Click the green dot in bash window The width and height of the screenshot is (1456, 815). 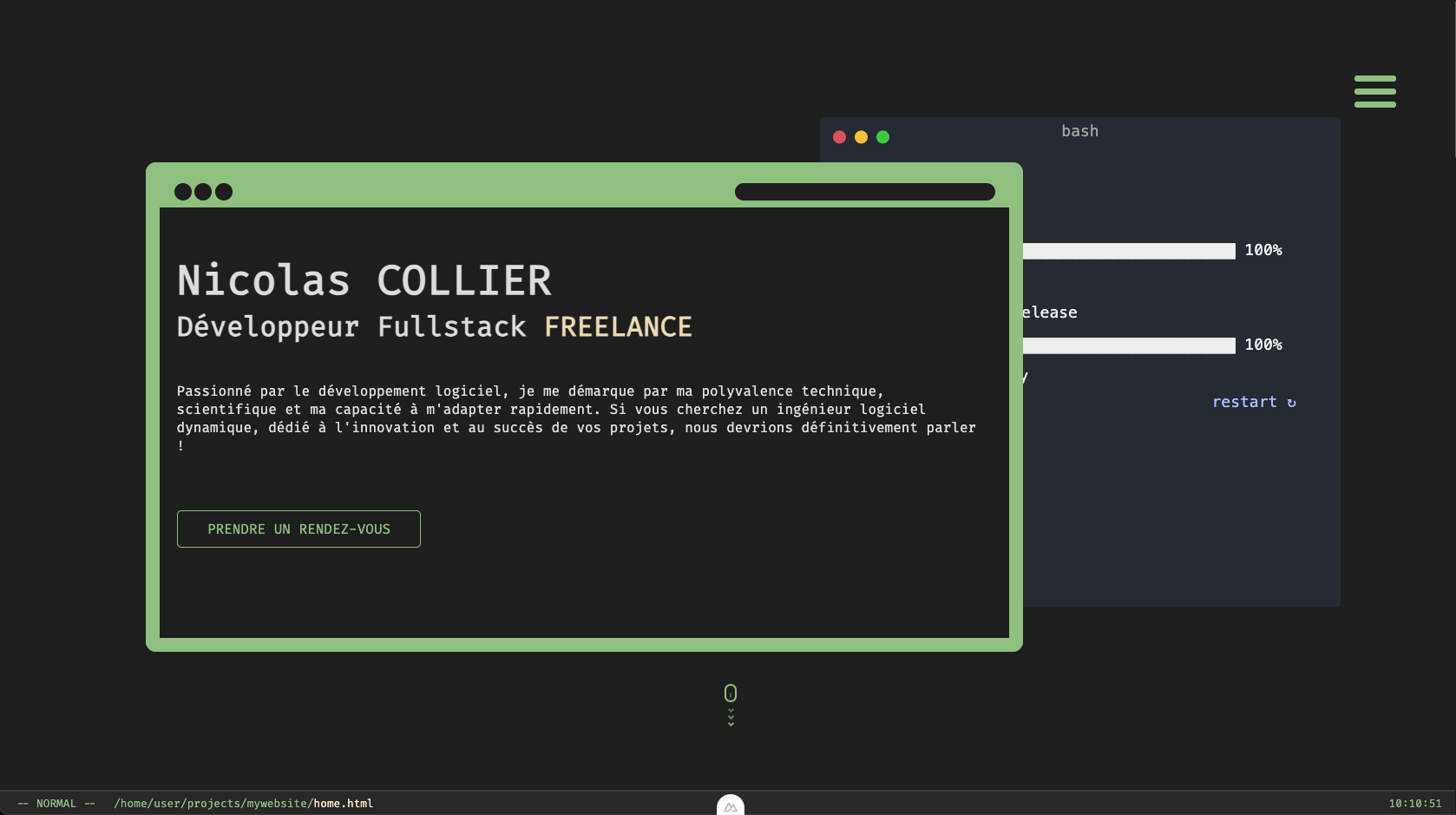882,137
